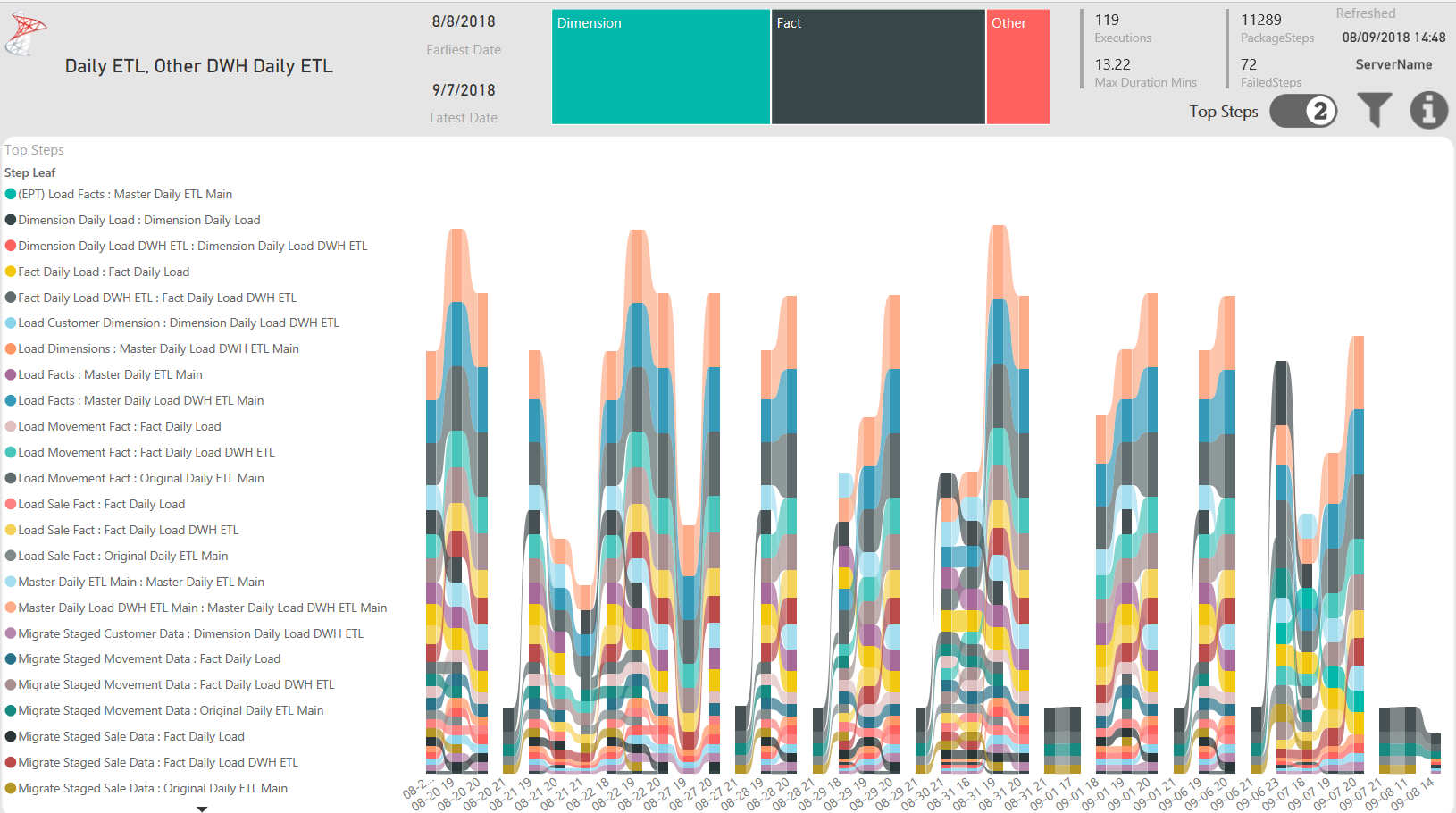The height and width of the screenshot is (813, 1456).
Task: Click the 119 Executions card
Action: click(x=1123, y=28)
